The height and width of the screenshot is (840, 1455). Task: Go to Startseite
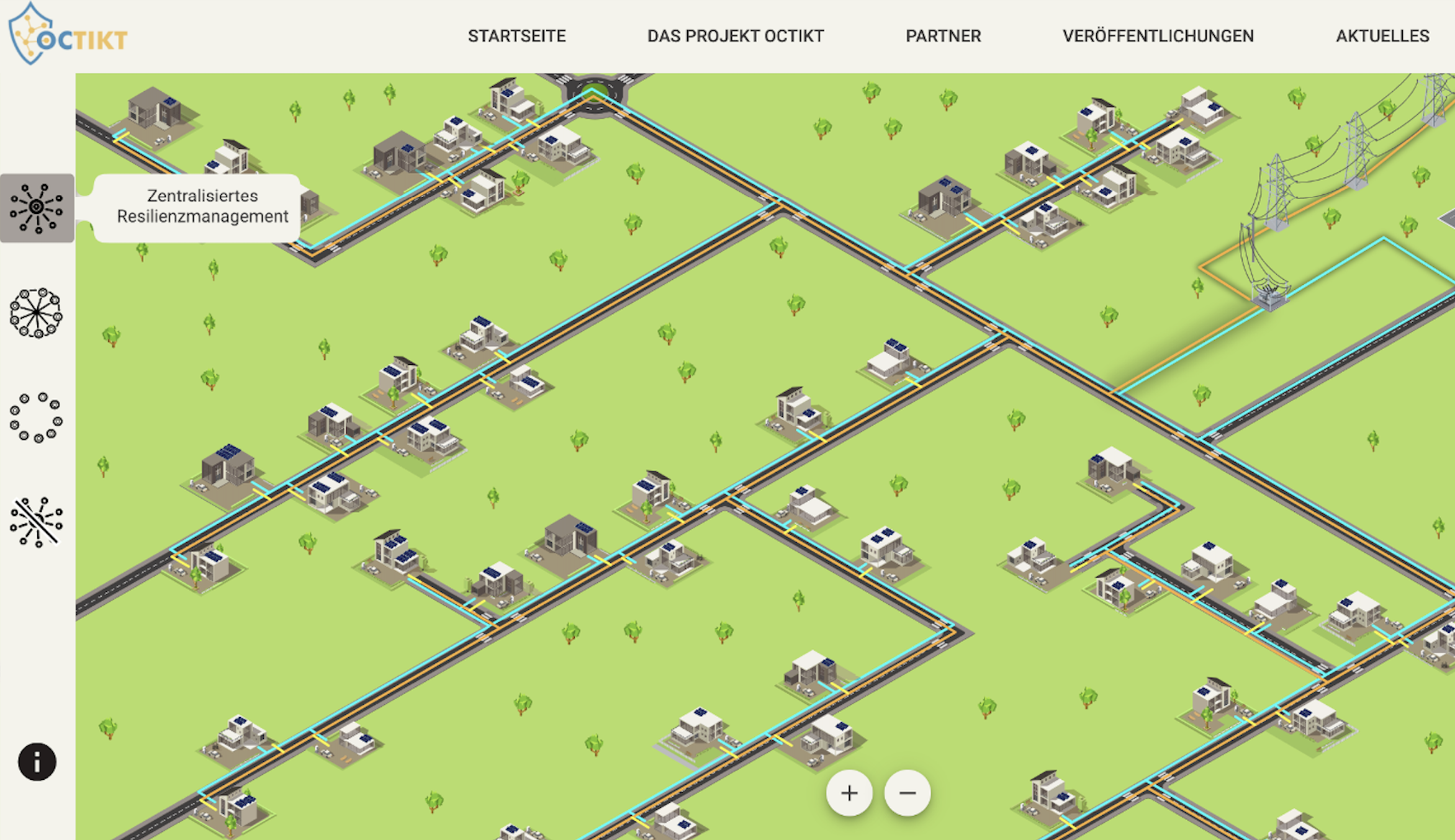(x=516, y=36)
